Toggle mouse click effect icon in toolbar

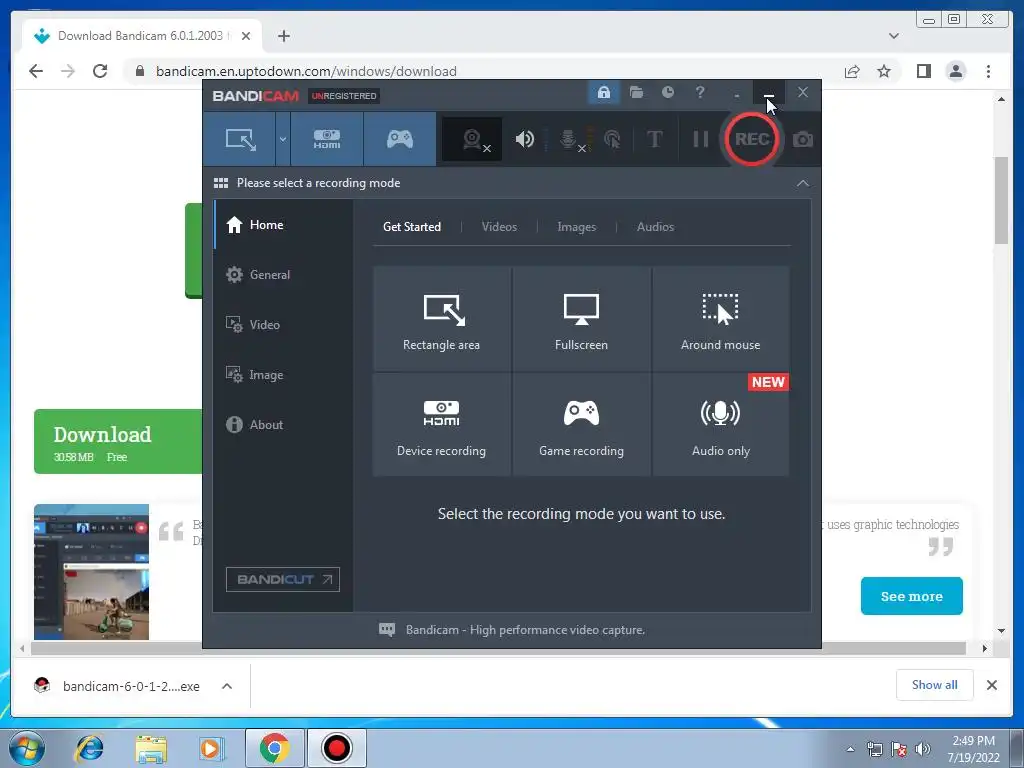point(612,139)
